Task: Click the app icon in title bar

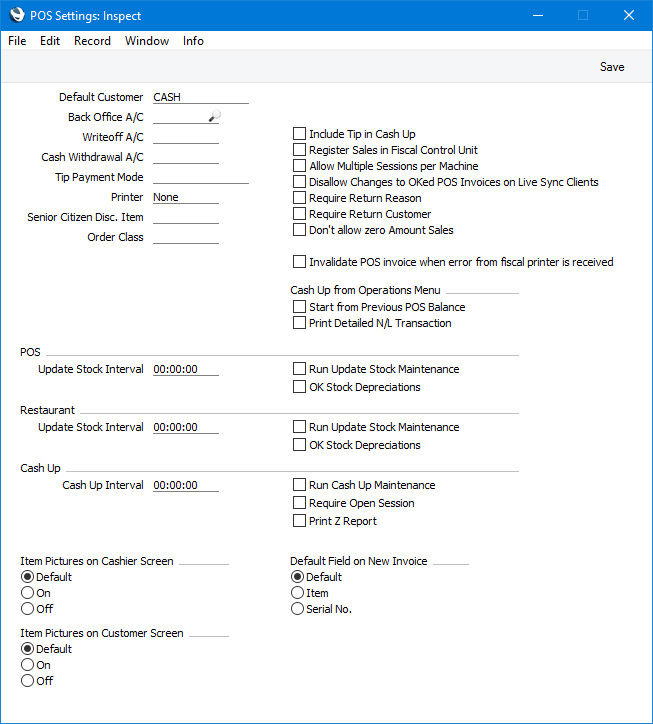Action: point(17,16)
